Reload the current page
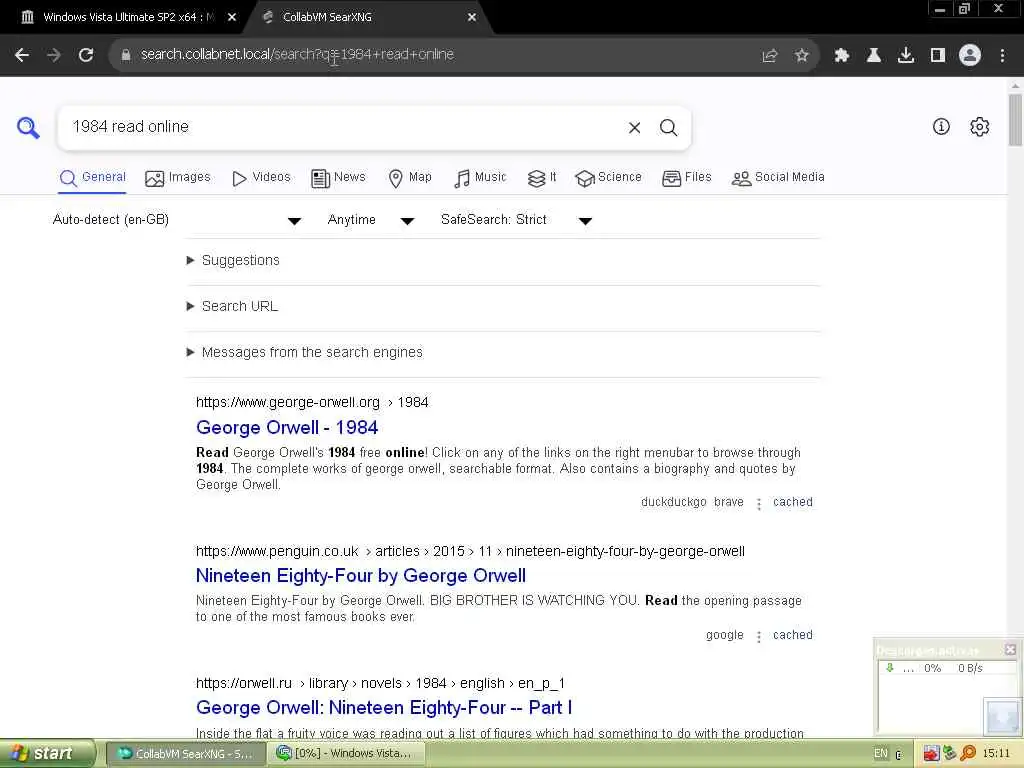The image size is (1024, 768). (86, 55)
